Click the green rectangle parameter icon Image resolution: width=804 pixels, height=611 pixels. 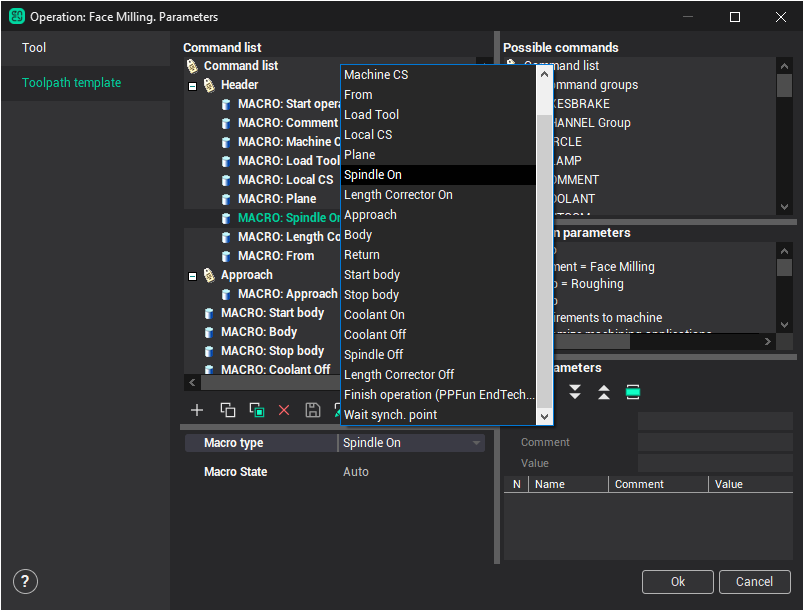point(633,392)
